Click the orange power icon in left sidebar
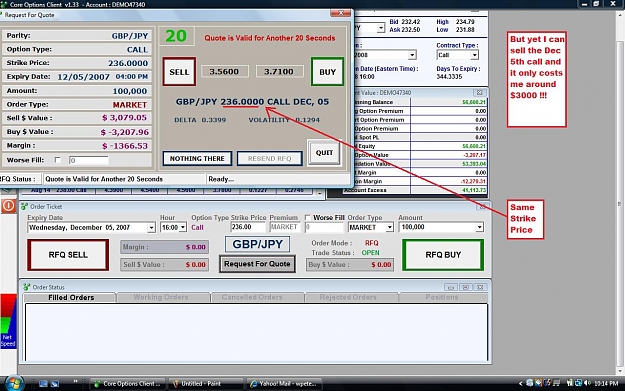This screenshot has width=625, height=391. [x=8, y=206]
